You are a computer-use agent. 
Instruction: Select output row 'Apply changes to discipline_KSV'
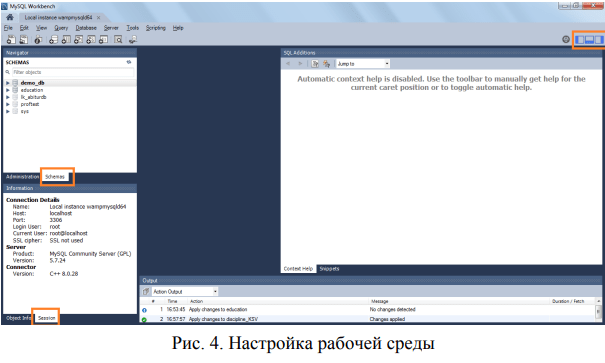pos(368,319)
